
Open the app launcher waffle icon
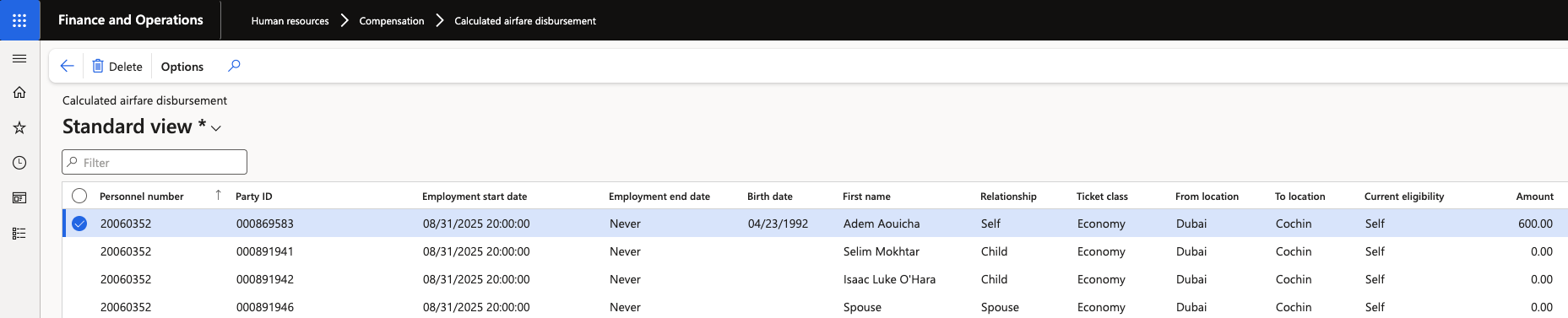19,20
